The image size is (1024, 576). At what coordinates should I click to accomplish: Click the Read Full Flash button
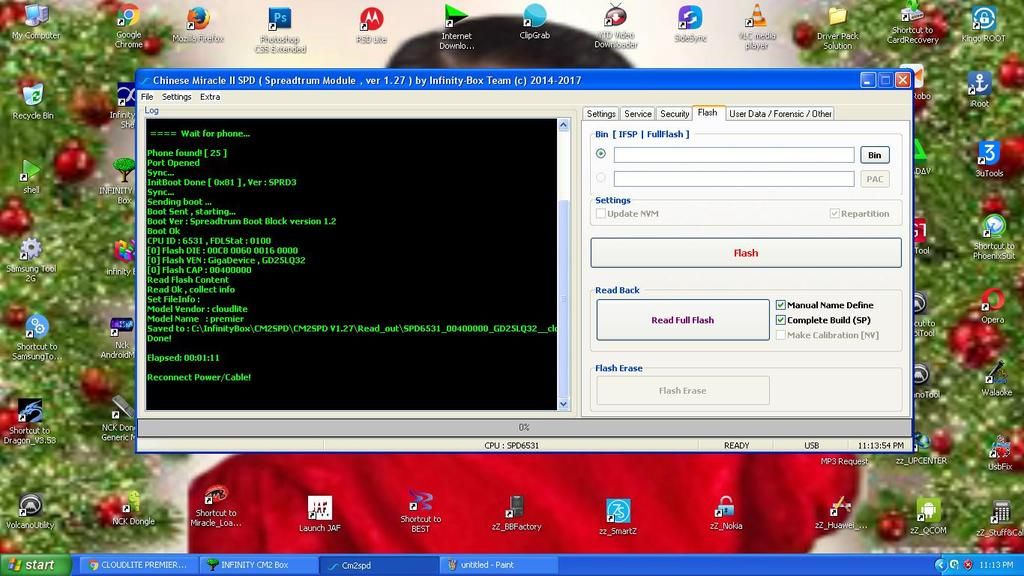pyautogui.click(x=682, y=320)
